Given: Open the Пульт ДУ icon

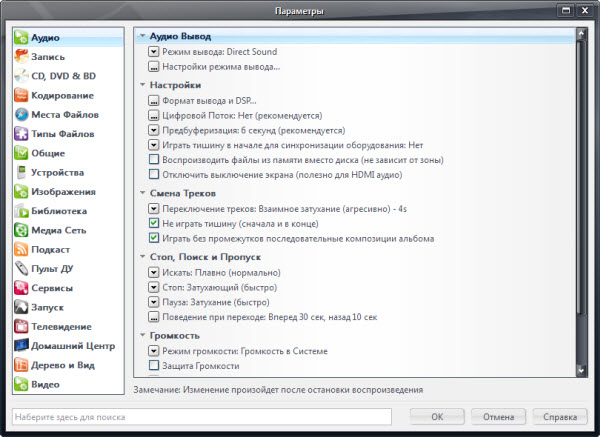Looking at the screenshot, I should (20, 268).
